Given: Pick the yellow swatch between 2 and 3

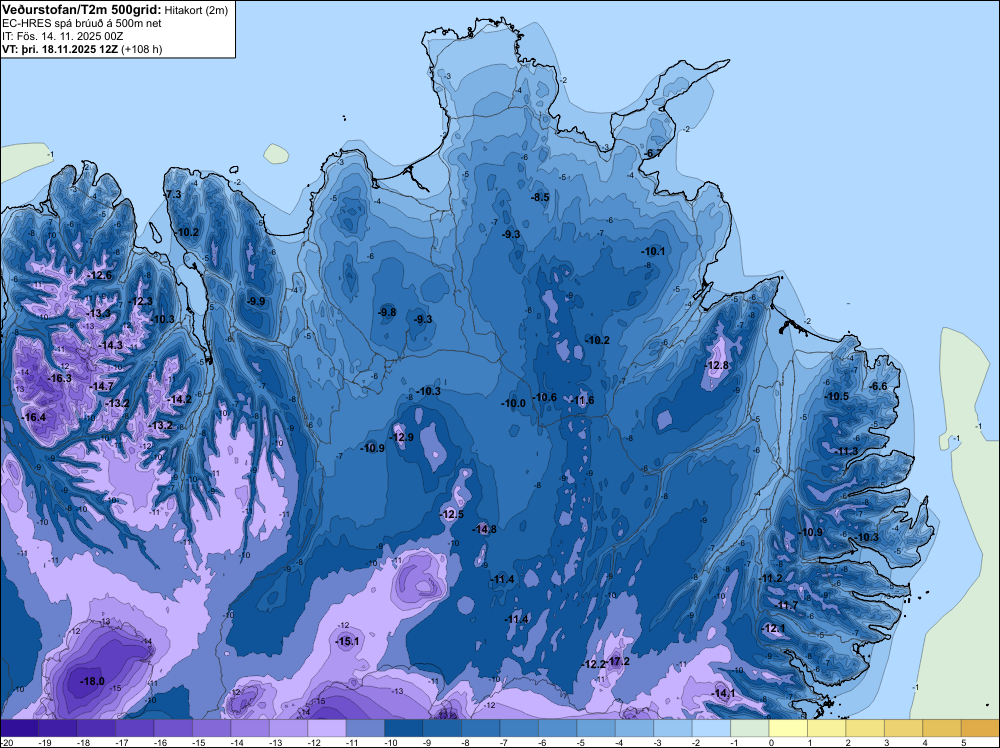Looking at the screenshot, I should [x=865, y=728].
